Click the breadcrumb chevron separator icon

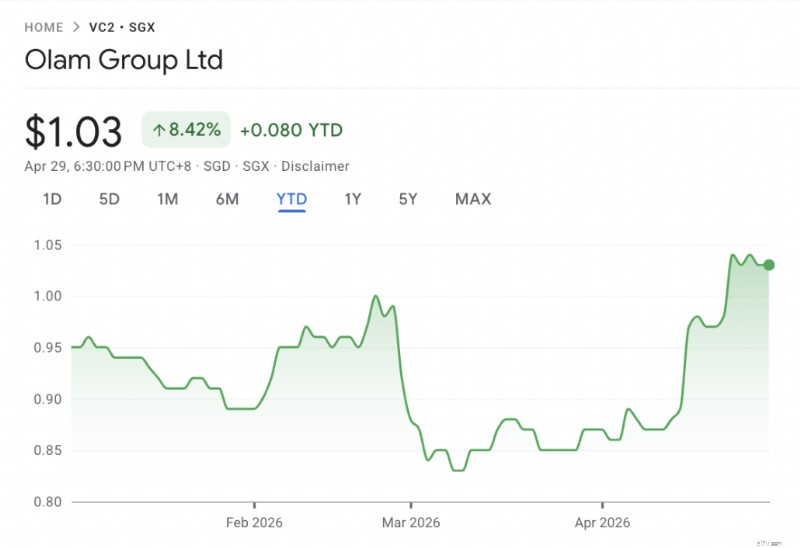pyautogui.click(x=77, y=27)
